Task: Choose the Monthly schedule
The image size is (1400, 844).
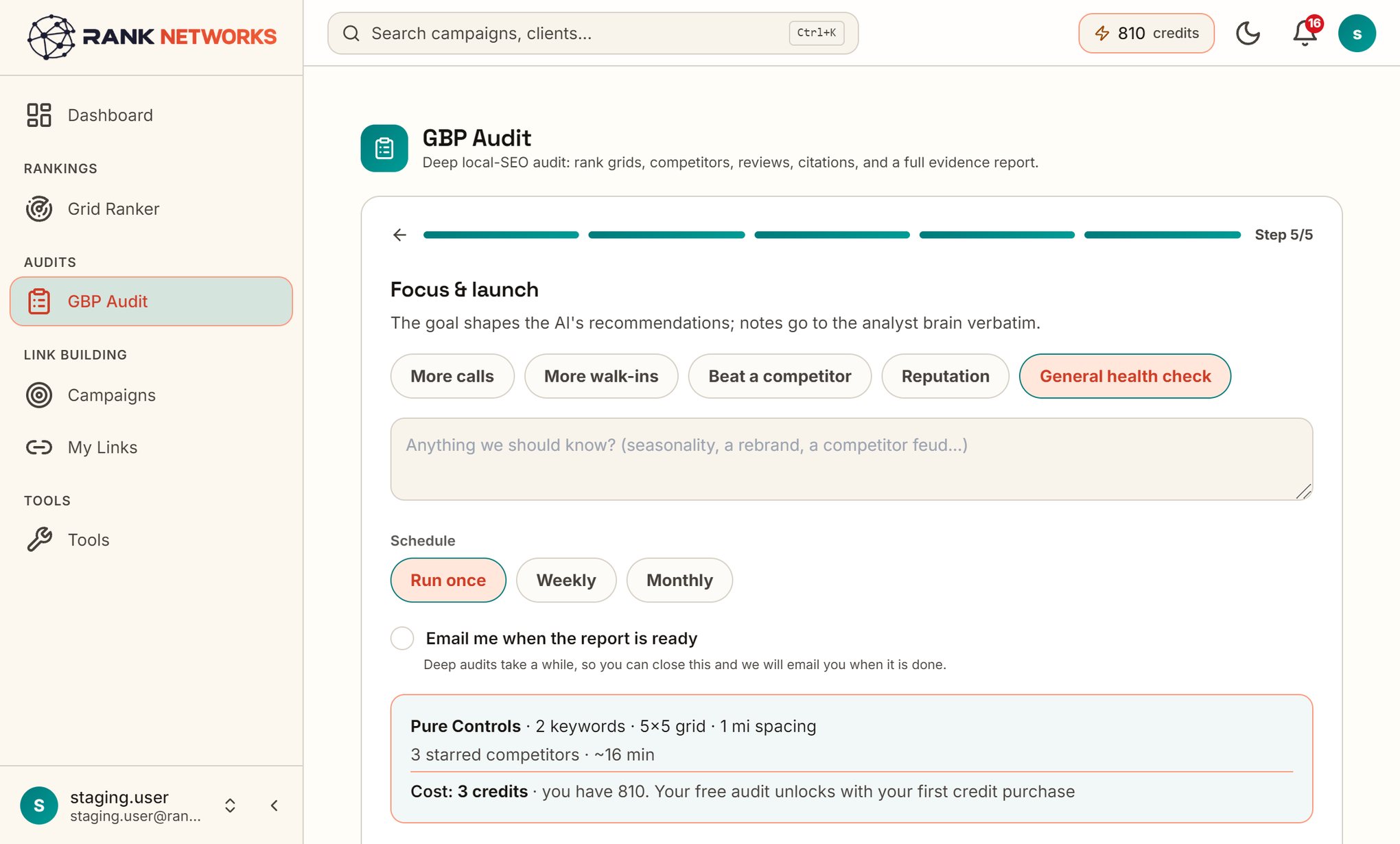Action: click(x=679, y=581)
